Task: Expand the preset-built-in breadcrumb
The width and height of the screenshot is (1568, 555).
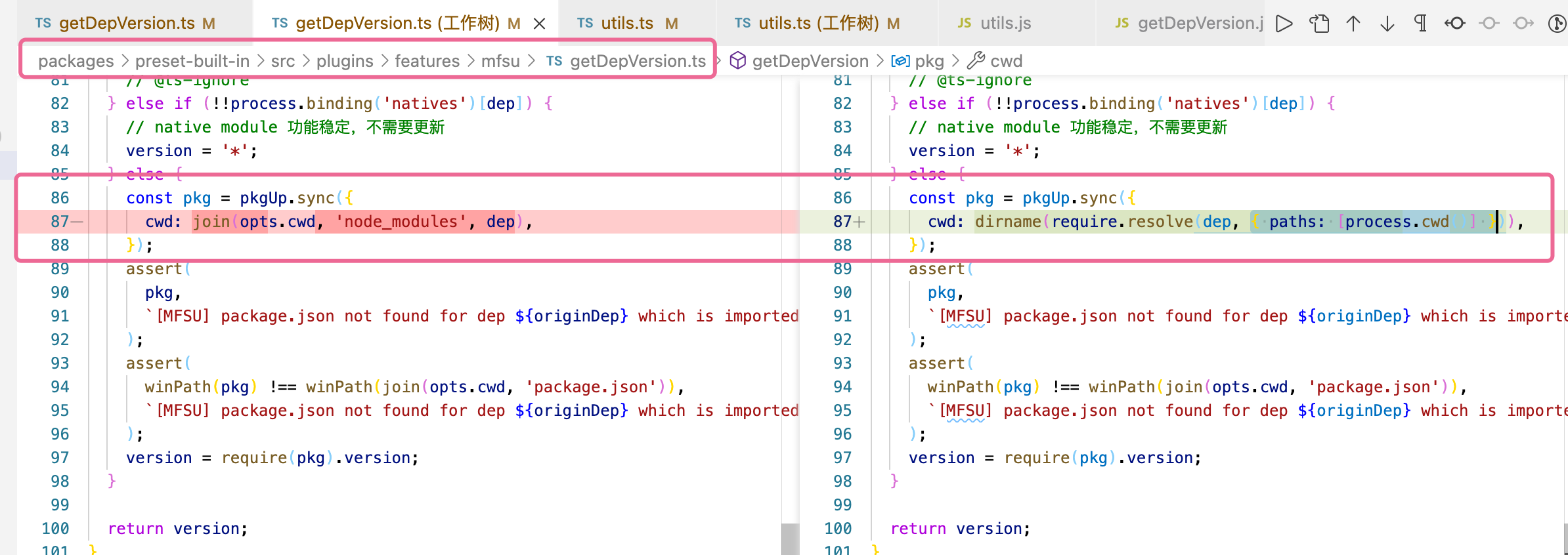Action: pyautogui.click(x=192, y=61)
